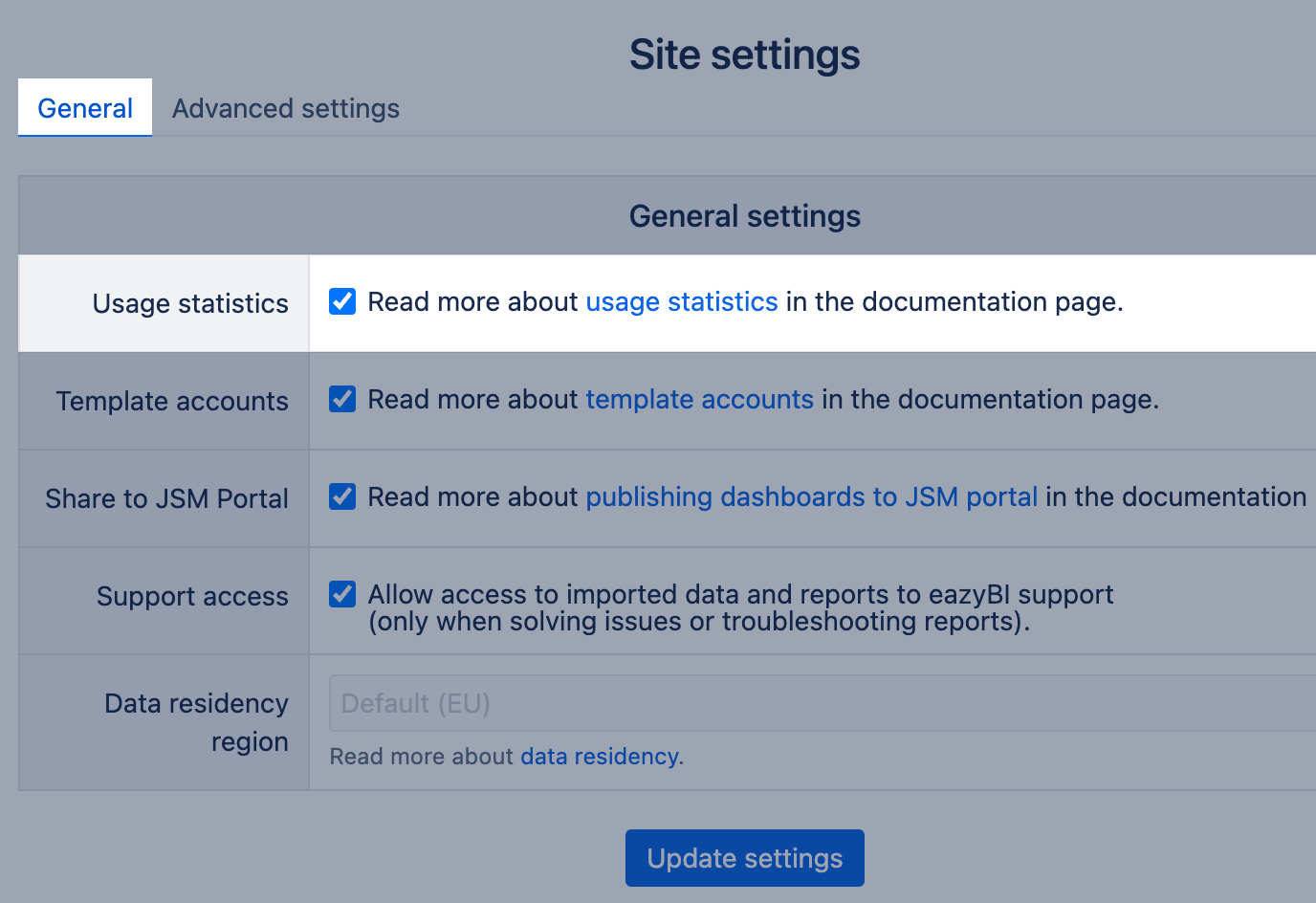Open the template accounts documentation link
Viewport: 1316px width, 903px height.
(699, 399)
